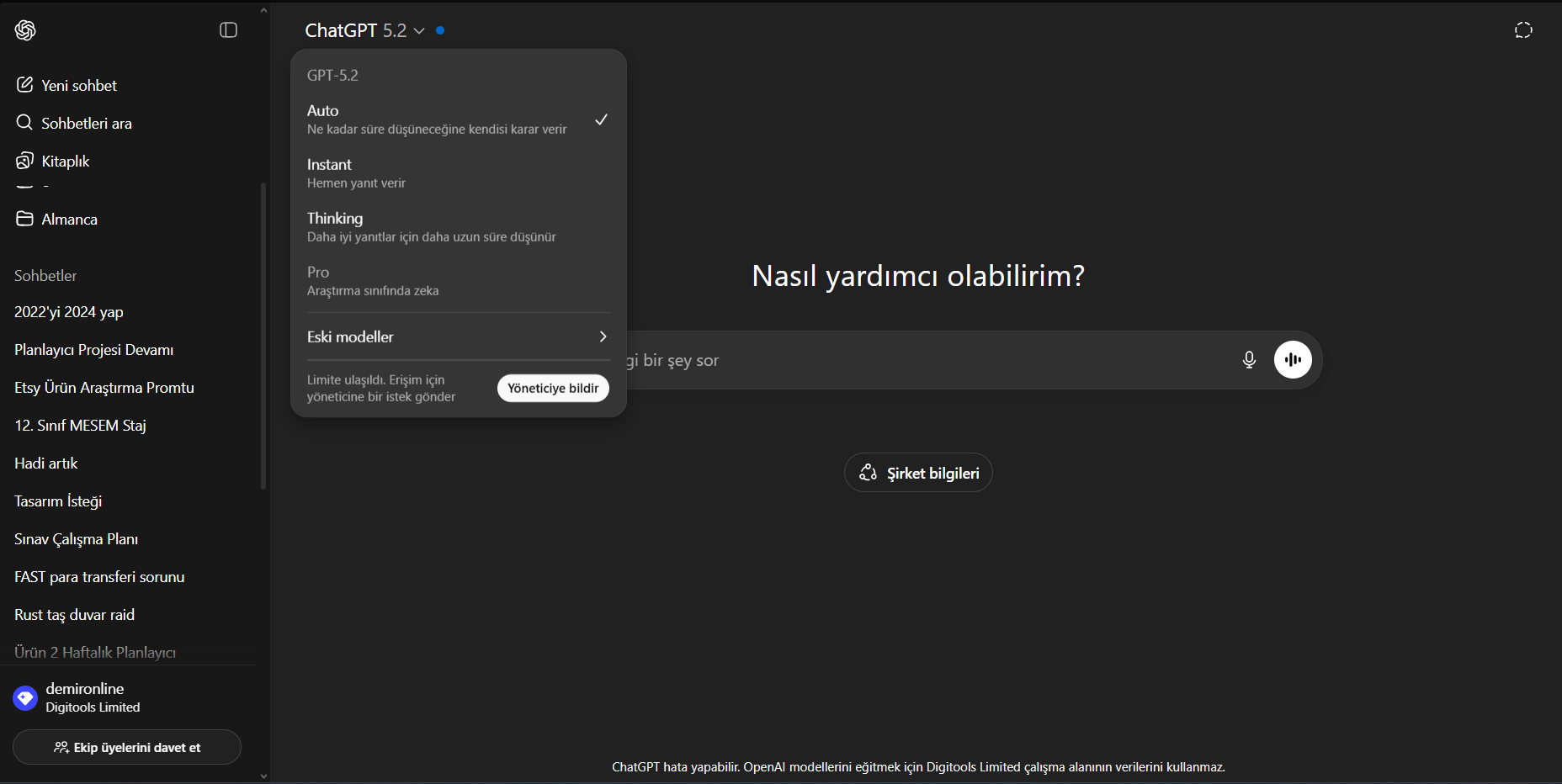This screenshot has width=1562, height=784.
Task: Click the Digitools Limited workspace label
Action: 93,707
